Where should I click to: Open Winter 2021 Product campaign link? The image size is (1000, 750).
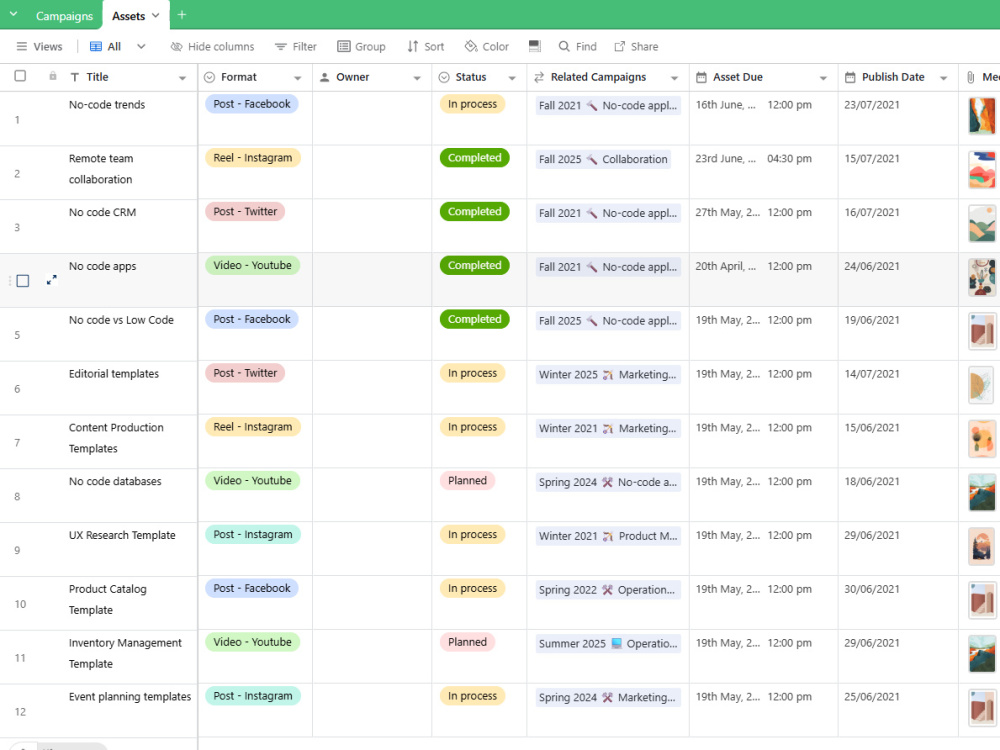pos(608,536)
